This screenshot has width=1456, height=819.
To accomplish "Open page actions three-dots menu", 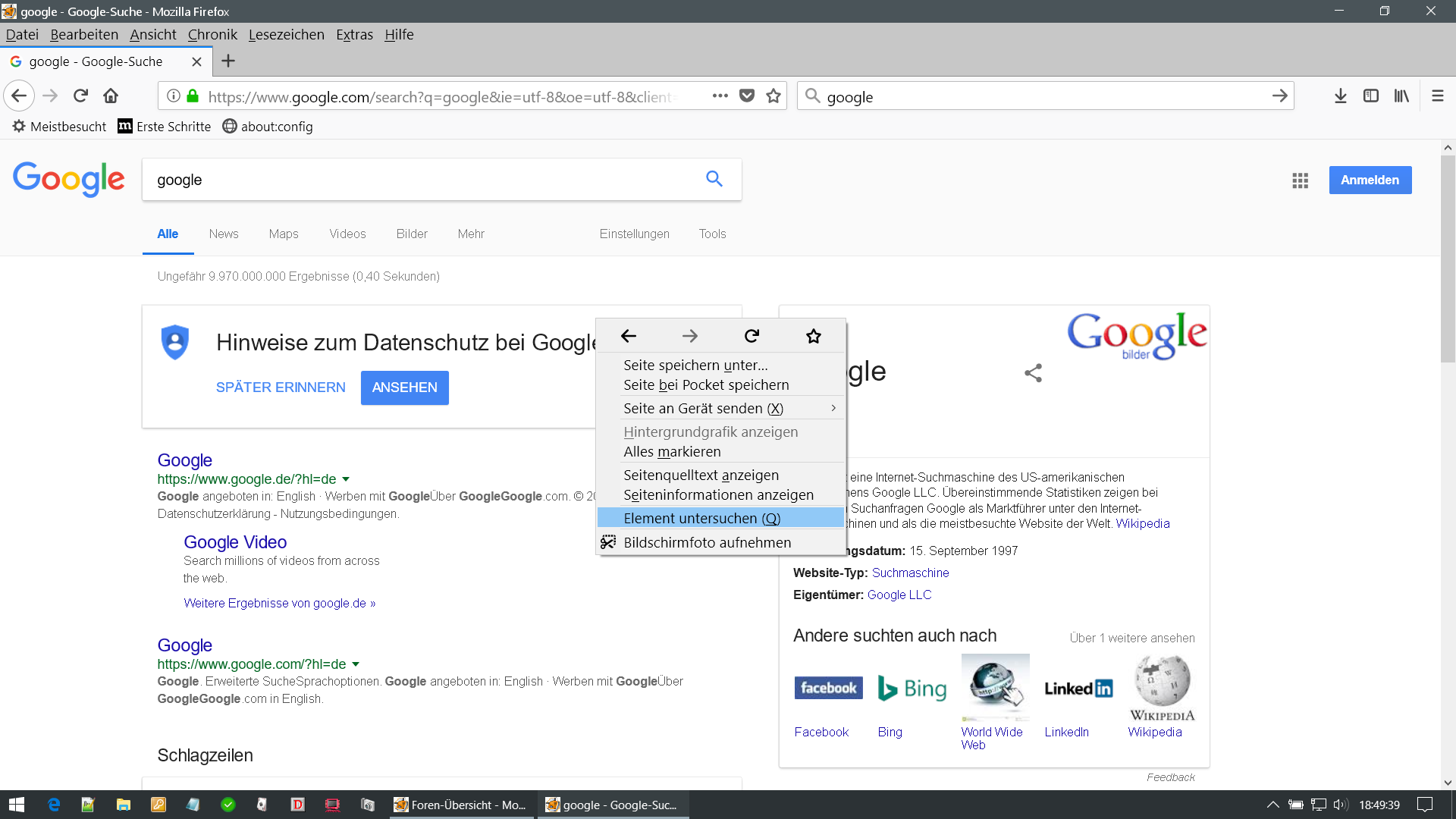I will 720,96.
